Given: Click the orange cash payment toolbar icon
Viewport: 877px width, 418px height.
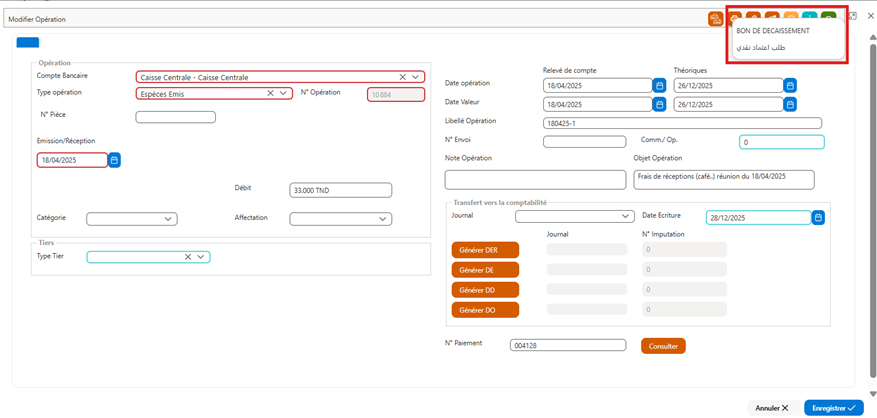Looking at the screenshot, I should (715, 18).
